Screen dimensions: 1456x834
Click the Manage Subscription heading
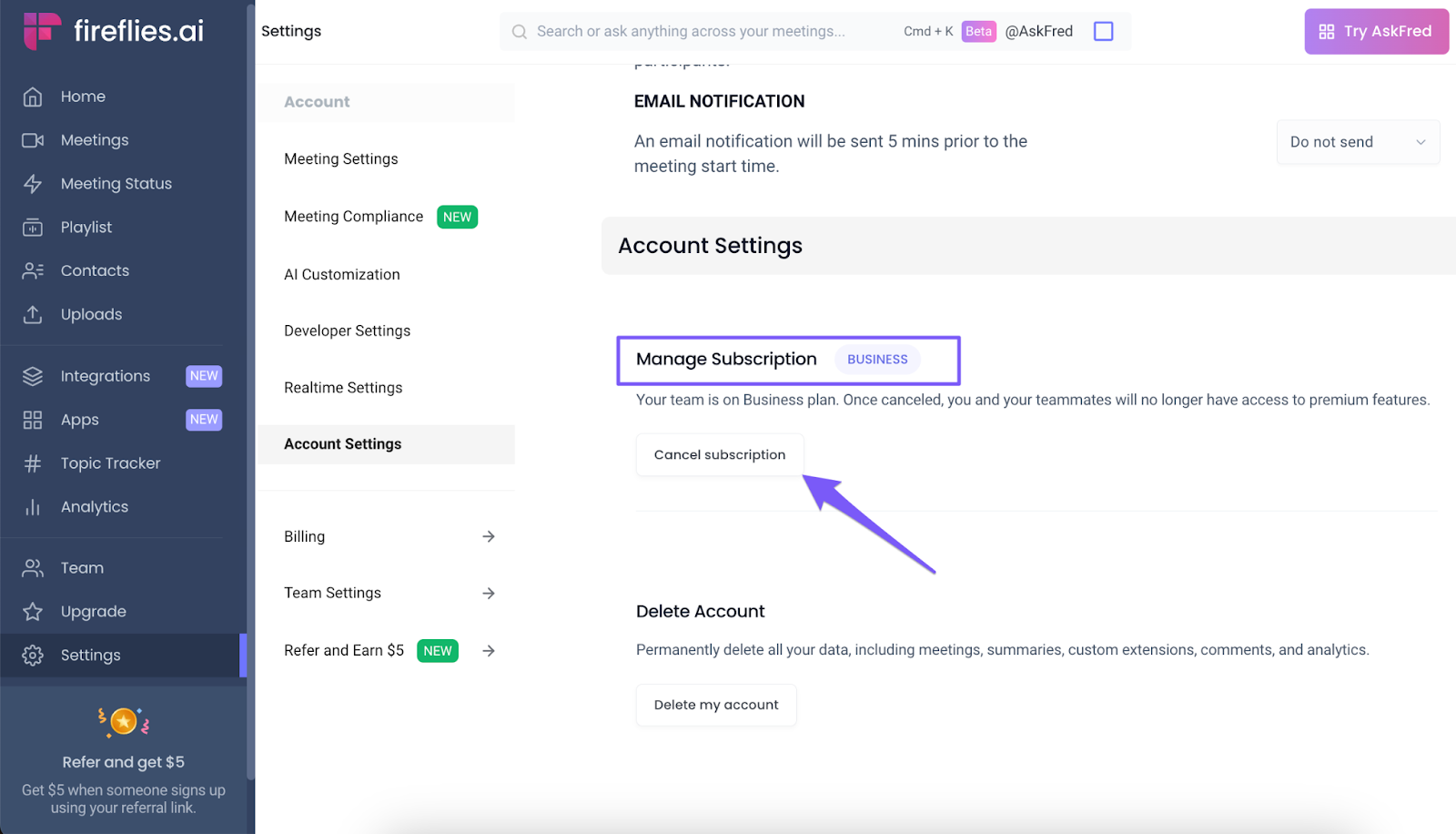pyautogui.click(x=726, y=360)
